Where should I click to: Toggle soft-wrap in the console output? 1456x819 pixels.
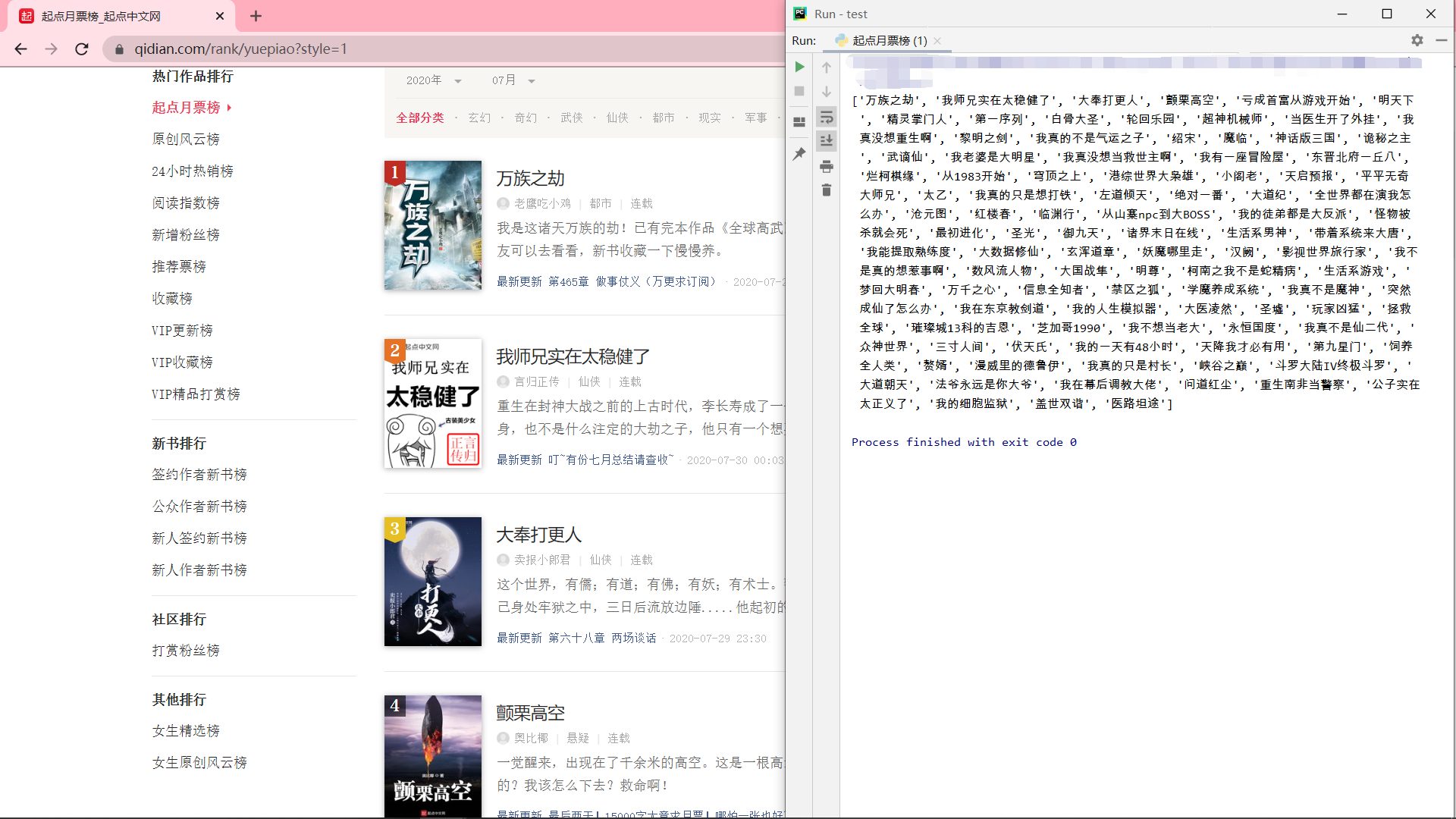[827, 117]
